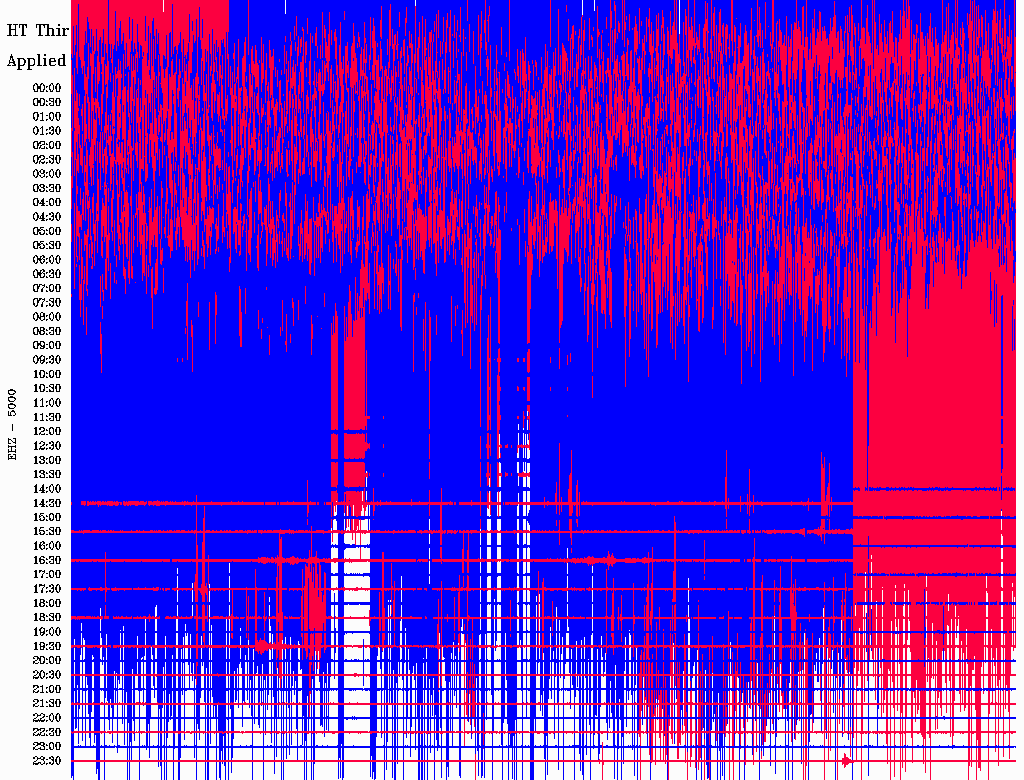
Task: Click the 00:30 time label
Action: (x=47, y=102)
